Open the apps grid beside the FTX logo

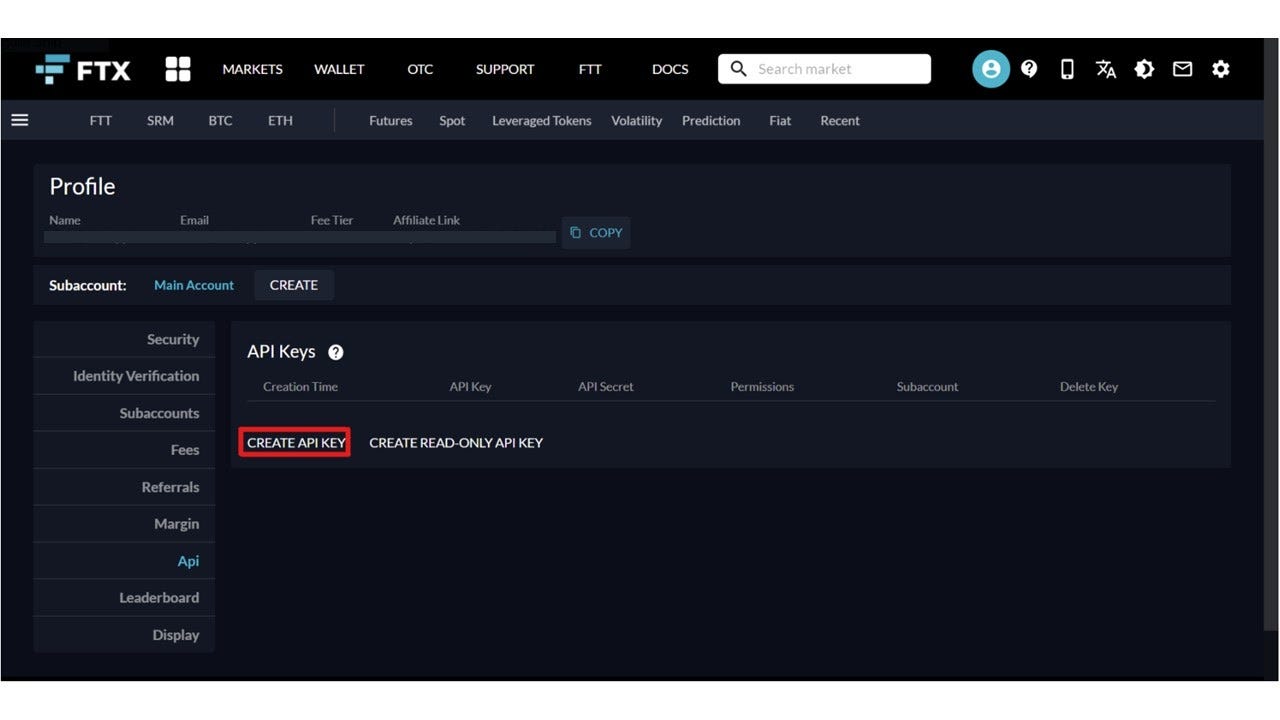[177, 69]
